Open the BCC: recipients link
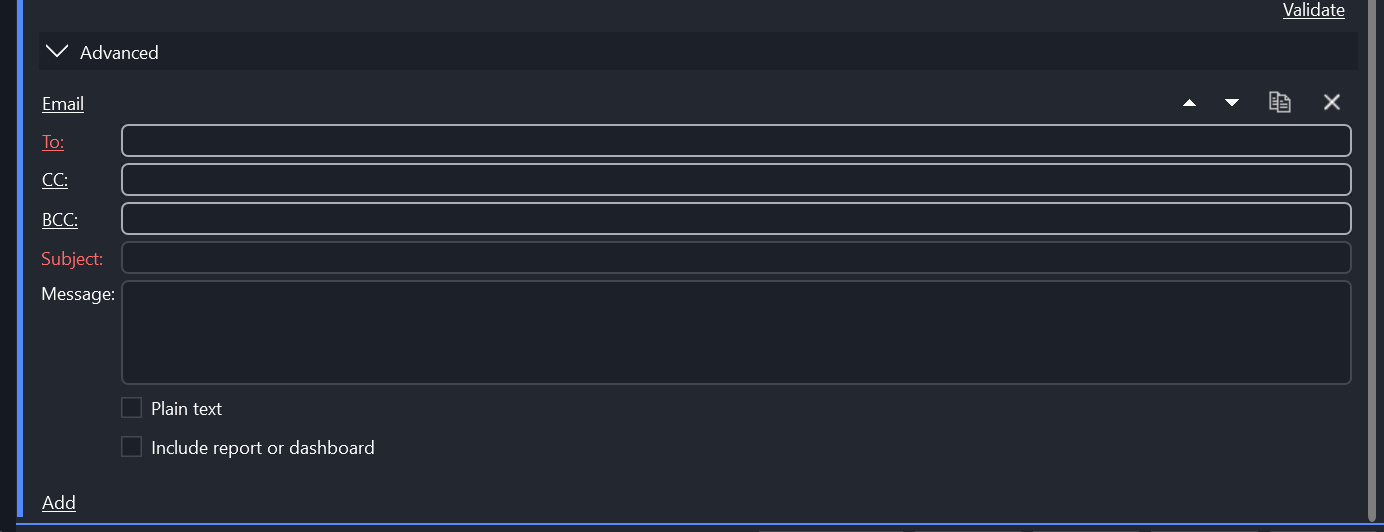The width and height of the screenshot is (1384, 532). pos(60,220)
